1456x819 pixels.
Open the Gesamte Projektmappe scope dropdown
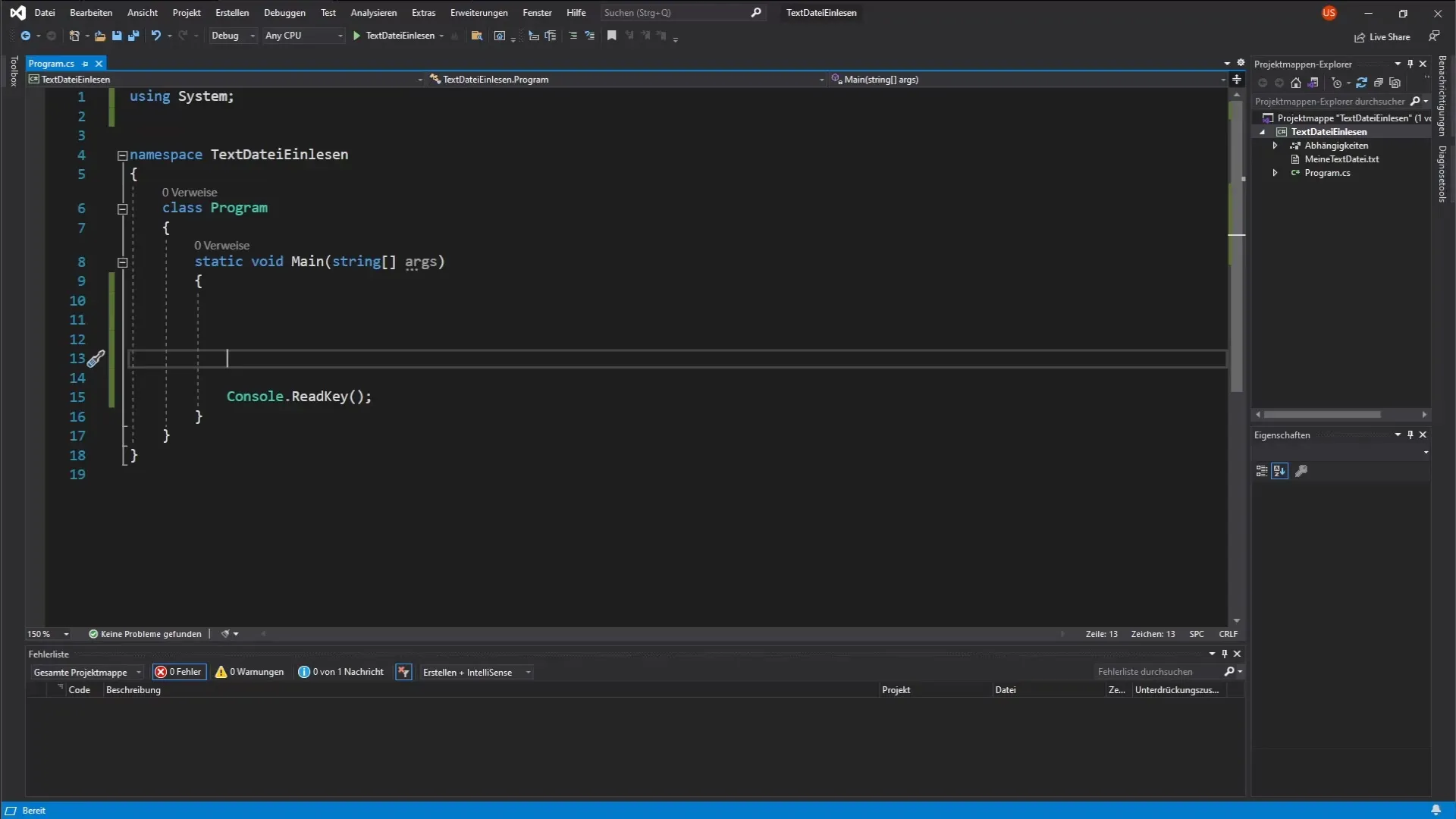click(x=86, y=672)
